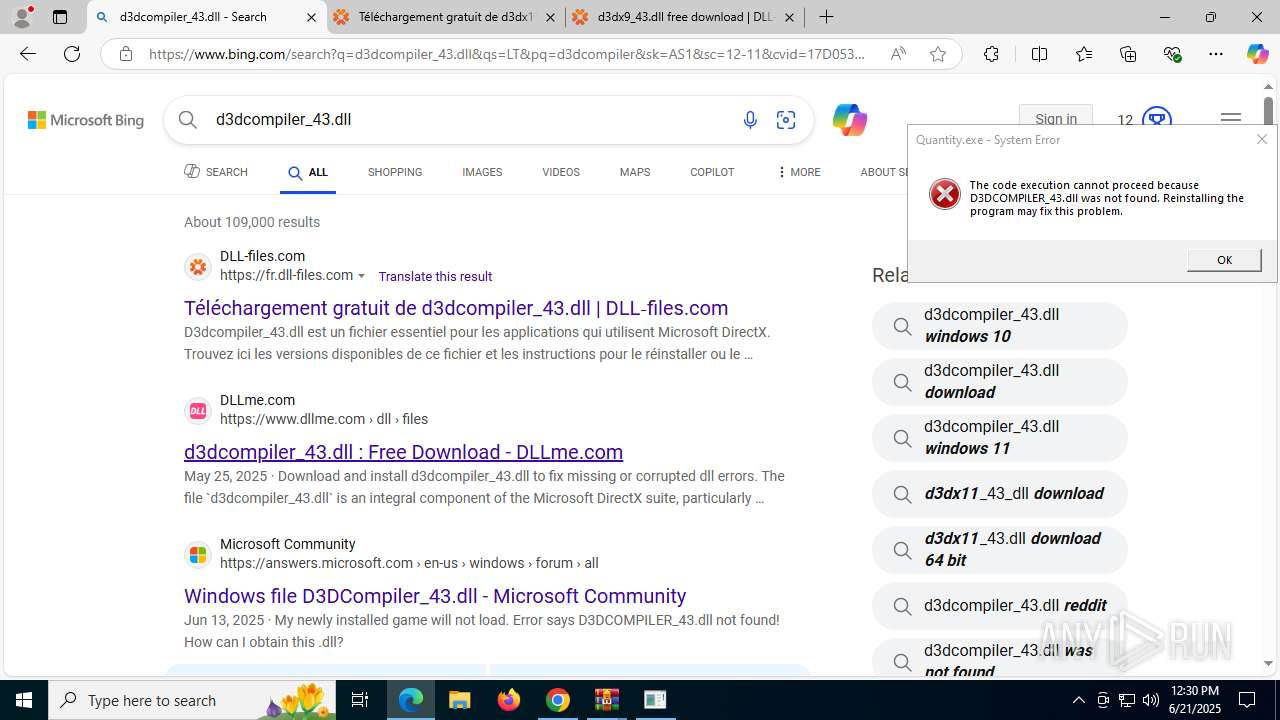
Task: Select related search d3dx11_43_dll download
Action: [x=1000, y=494]
